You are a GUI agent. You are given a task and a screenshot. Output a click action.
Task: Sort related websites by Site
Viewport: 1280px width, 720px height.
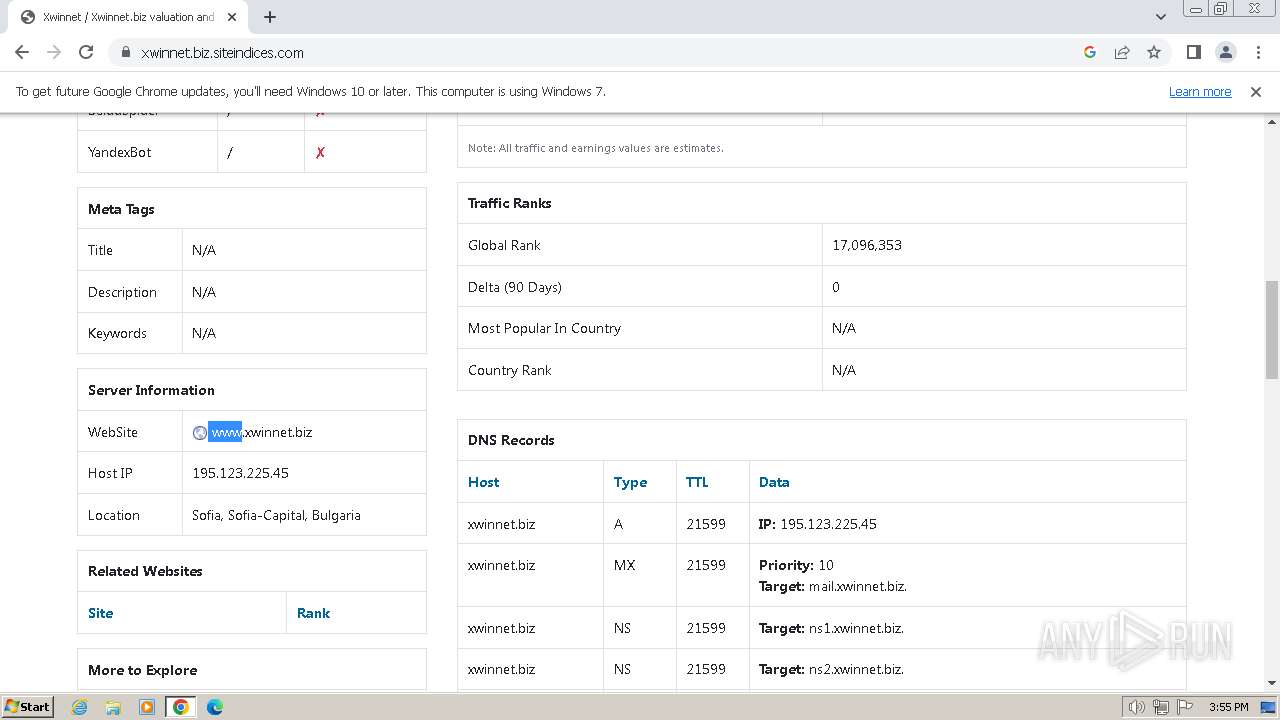100,613
